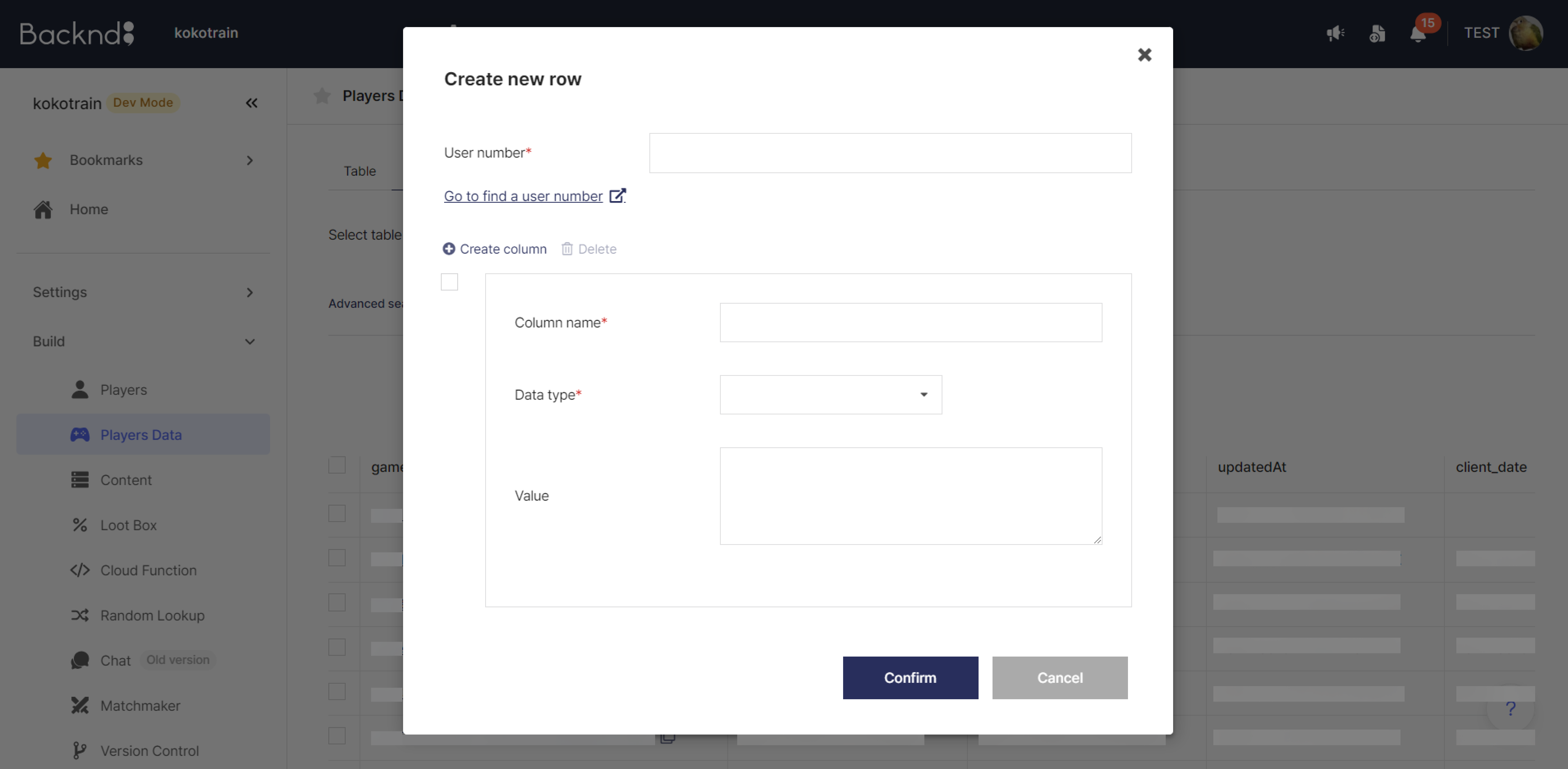
Task: Click the Content list icon
Action: pos(80,479)
